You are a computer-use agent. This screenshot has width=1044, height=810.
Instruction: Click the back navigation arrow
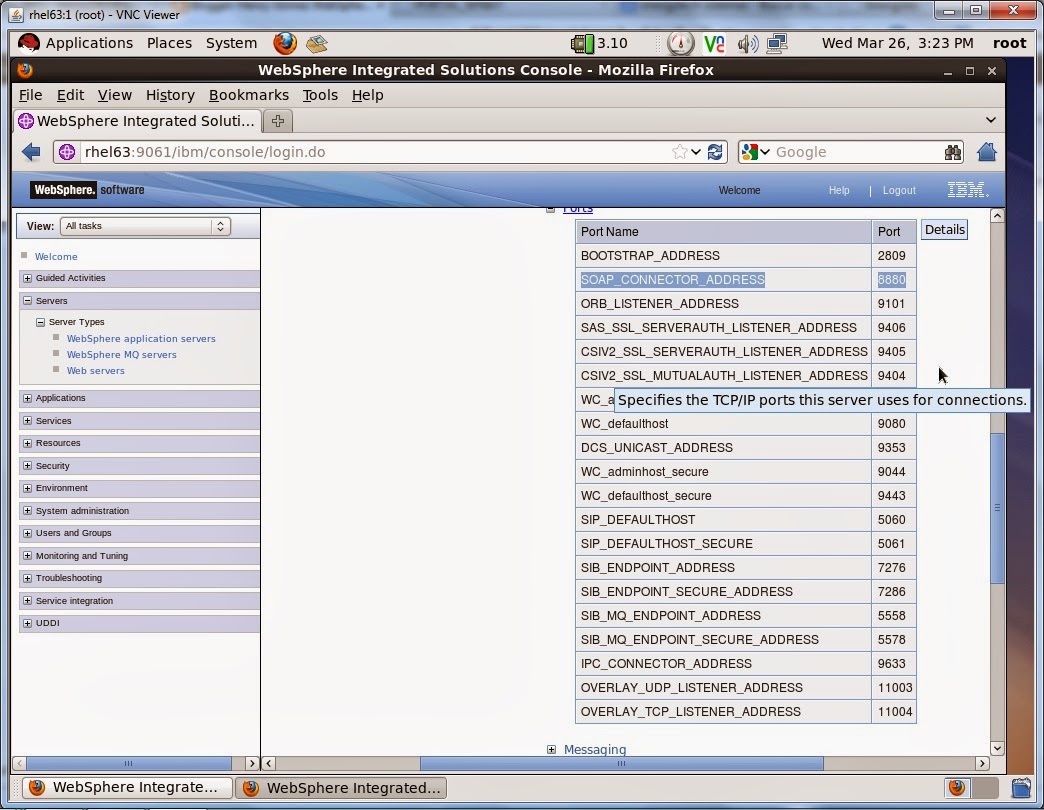click(x=31, y=151)
